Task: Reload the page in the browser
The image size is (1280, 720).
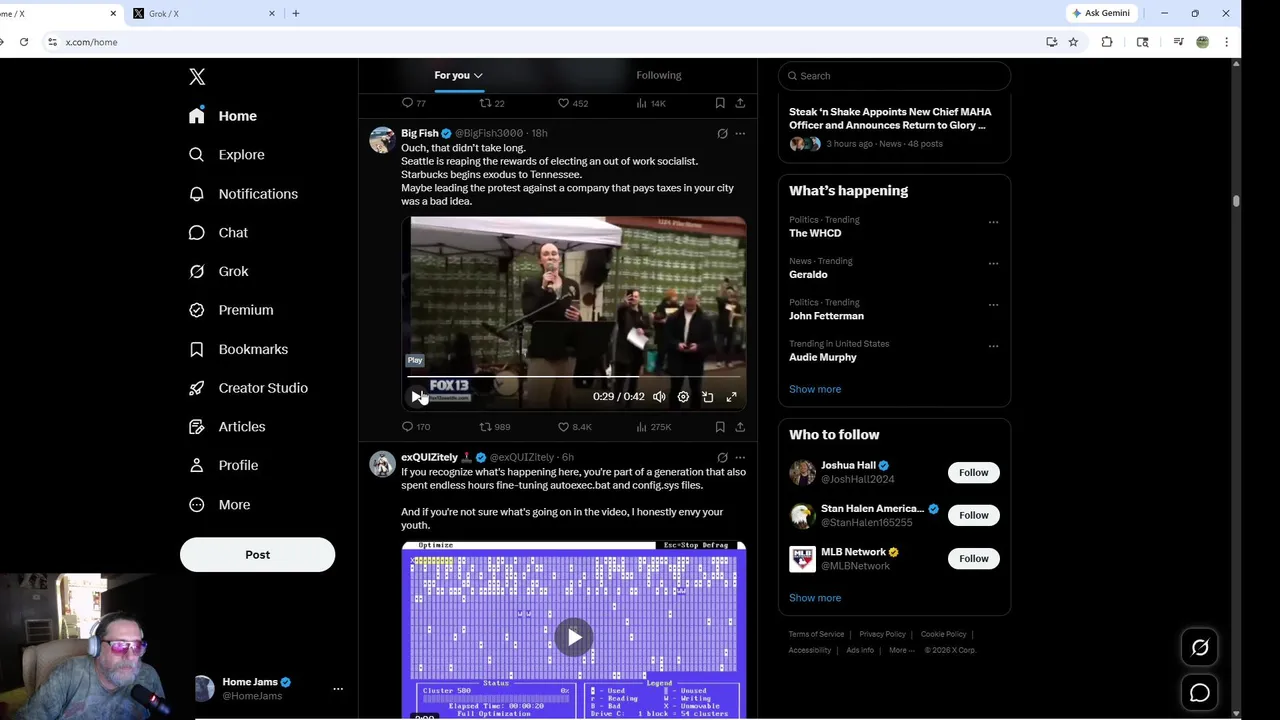Action: [24, 42]
